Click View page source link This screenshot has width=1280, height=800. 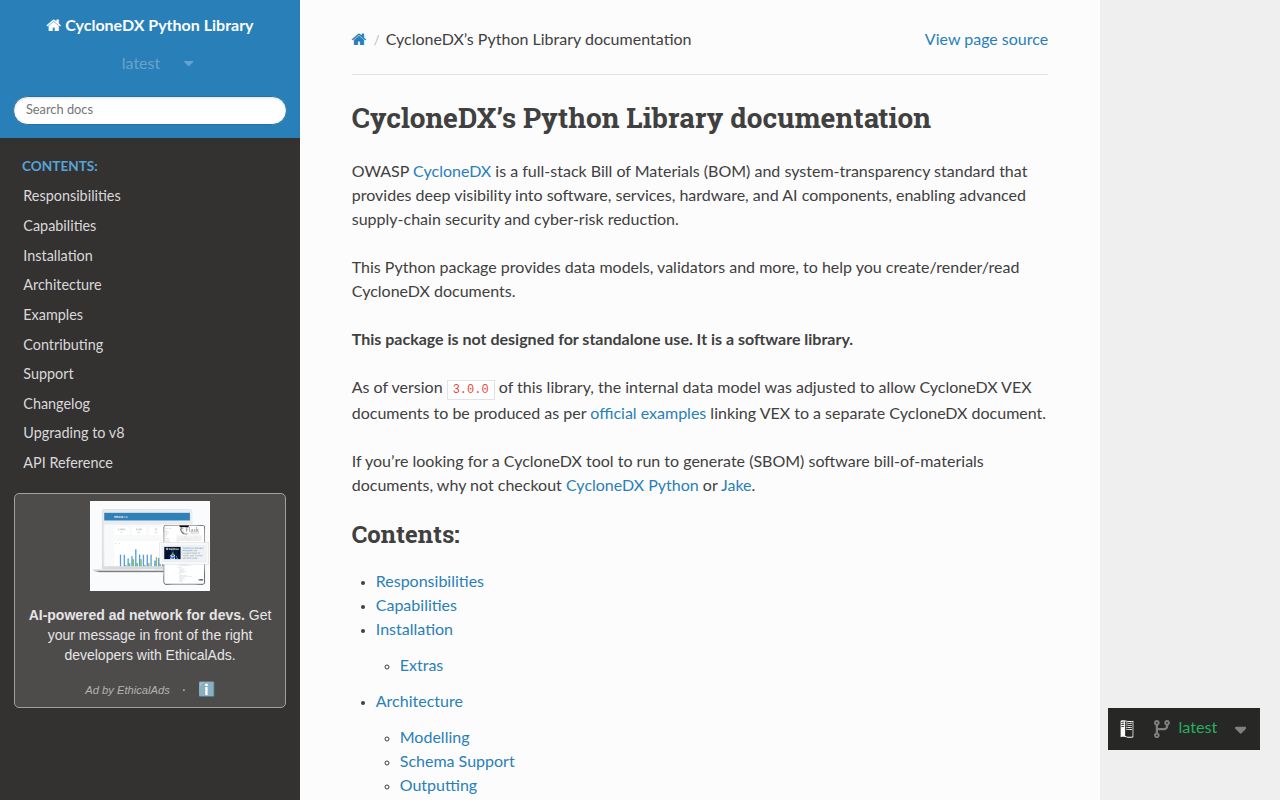[x=986, y=40]
